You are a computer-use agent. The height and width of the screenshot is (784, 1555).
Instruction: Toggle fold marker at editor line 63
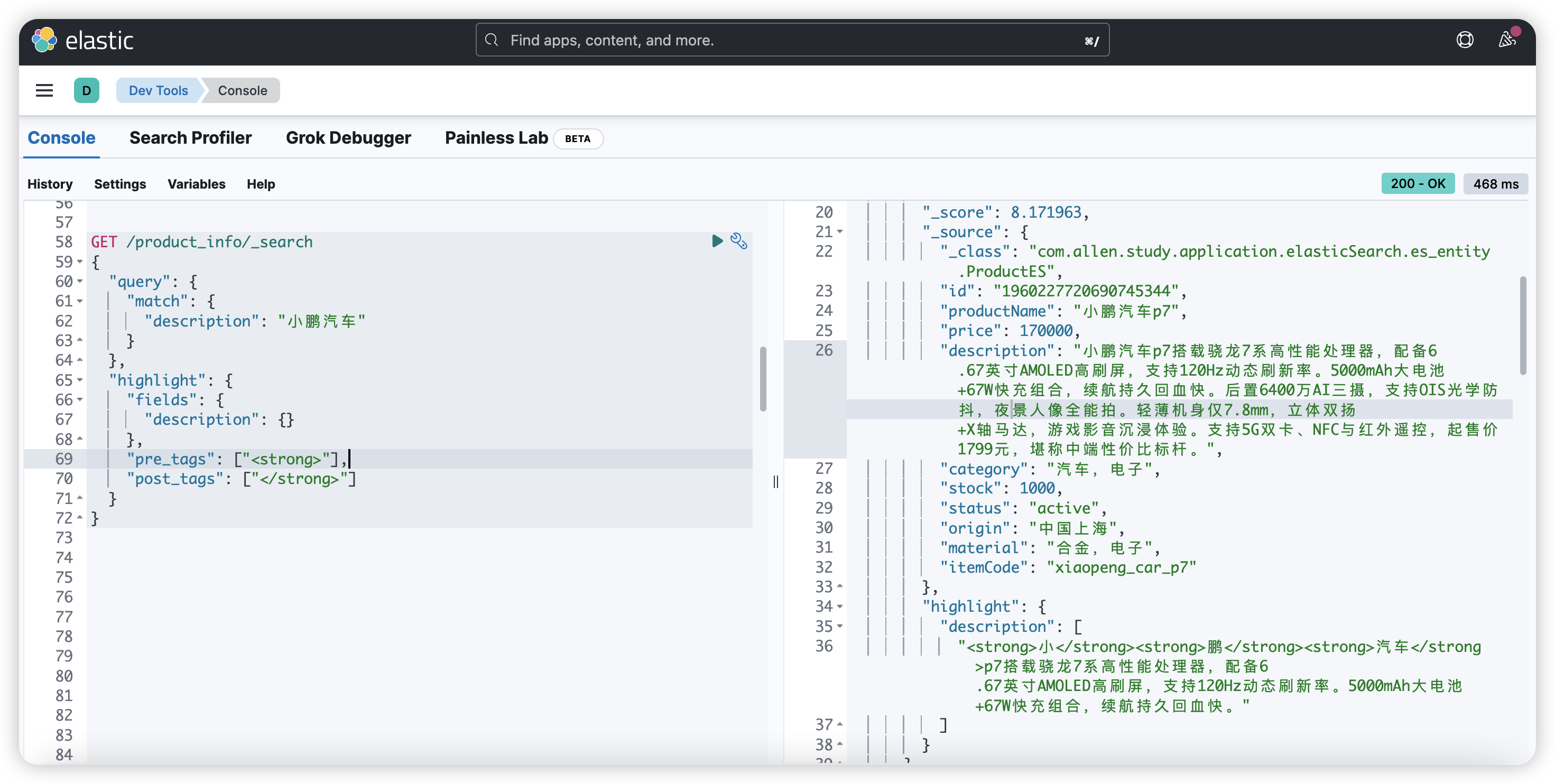click(80, 340)
